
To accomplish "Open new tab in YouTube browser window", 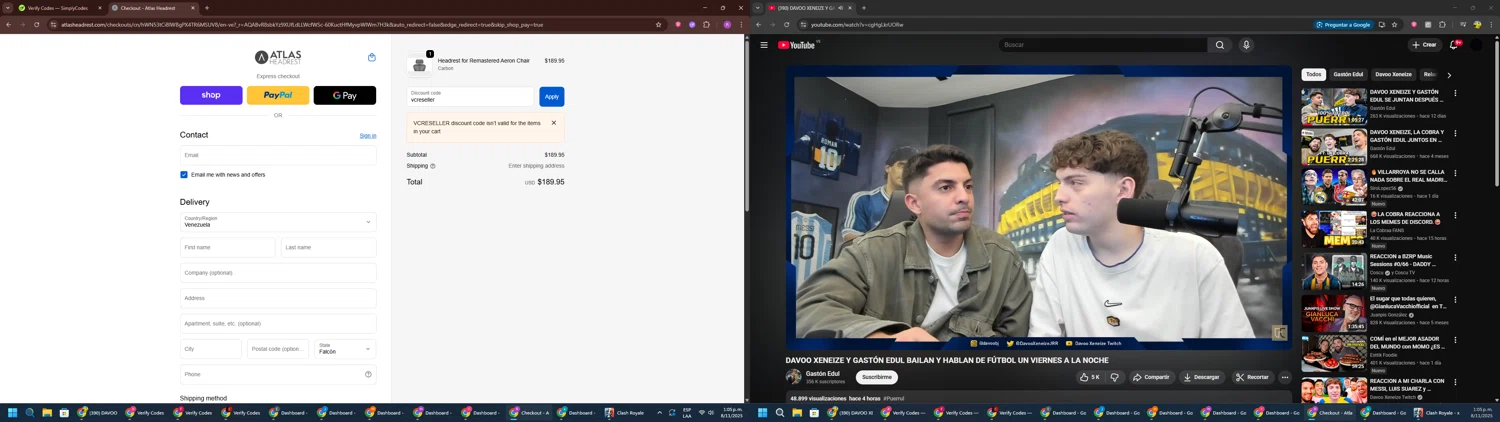I will [864, 8].
